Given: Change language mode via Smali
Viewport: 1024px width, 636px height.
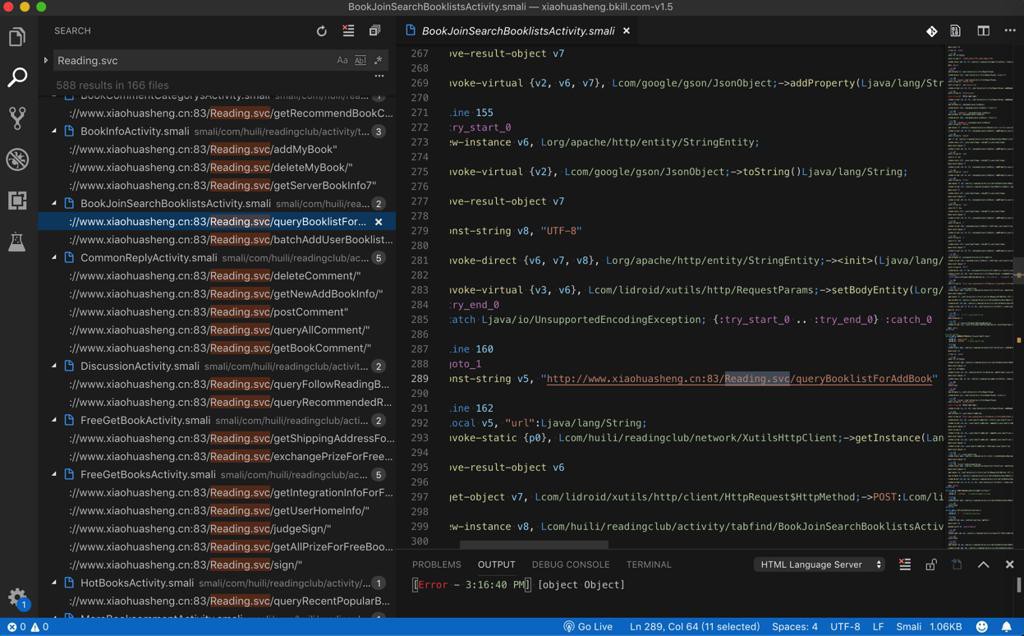Looking at the screenshot, I should pyautogui.click(x=908, y=627).
